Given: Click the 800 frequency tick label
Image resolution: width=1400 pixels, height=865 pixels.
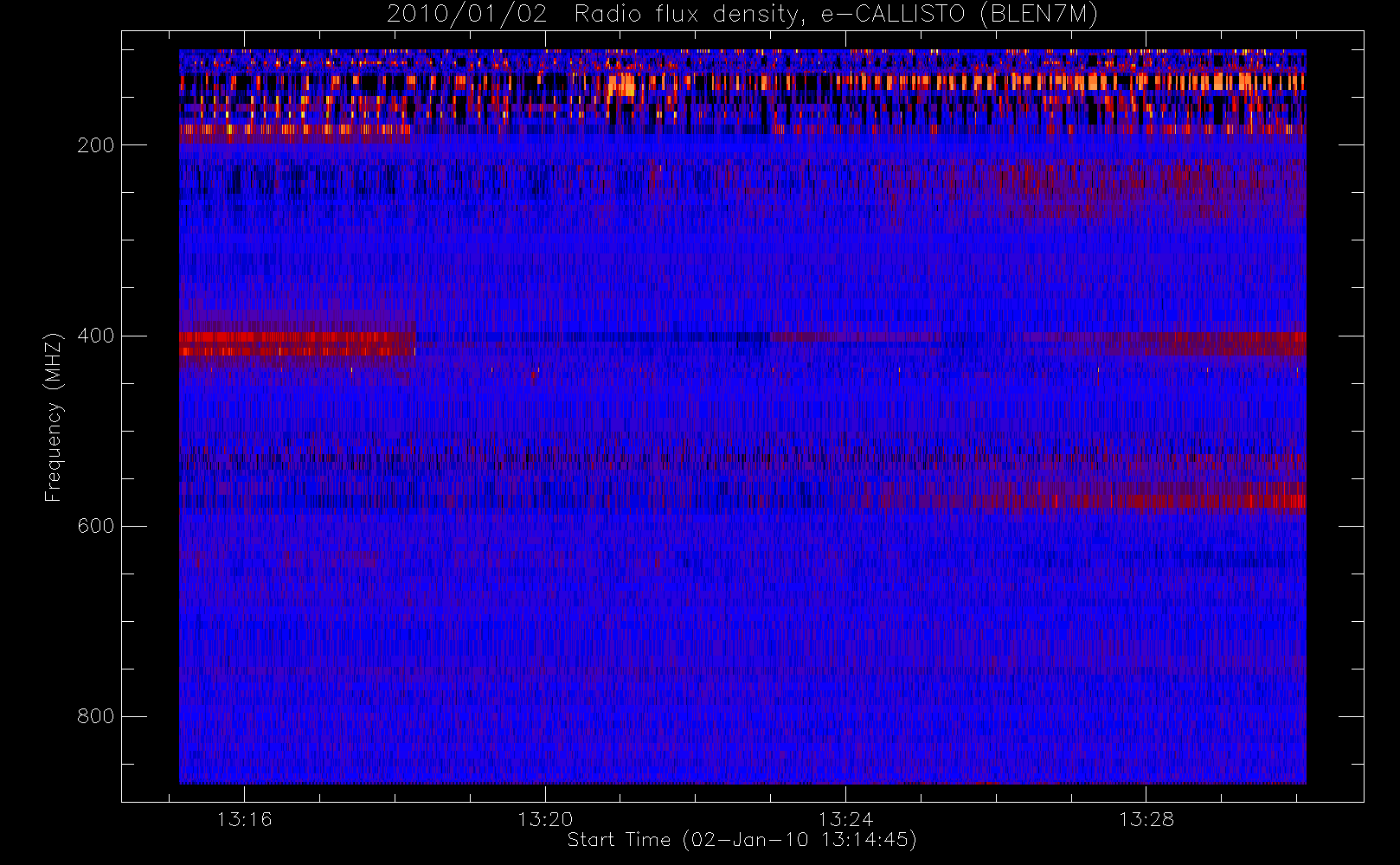Looking at the screenshot, I should [x=95, y=716].
